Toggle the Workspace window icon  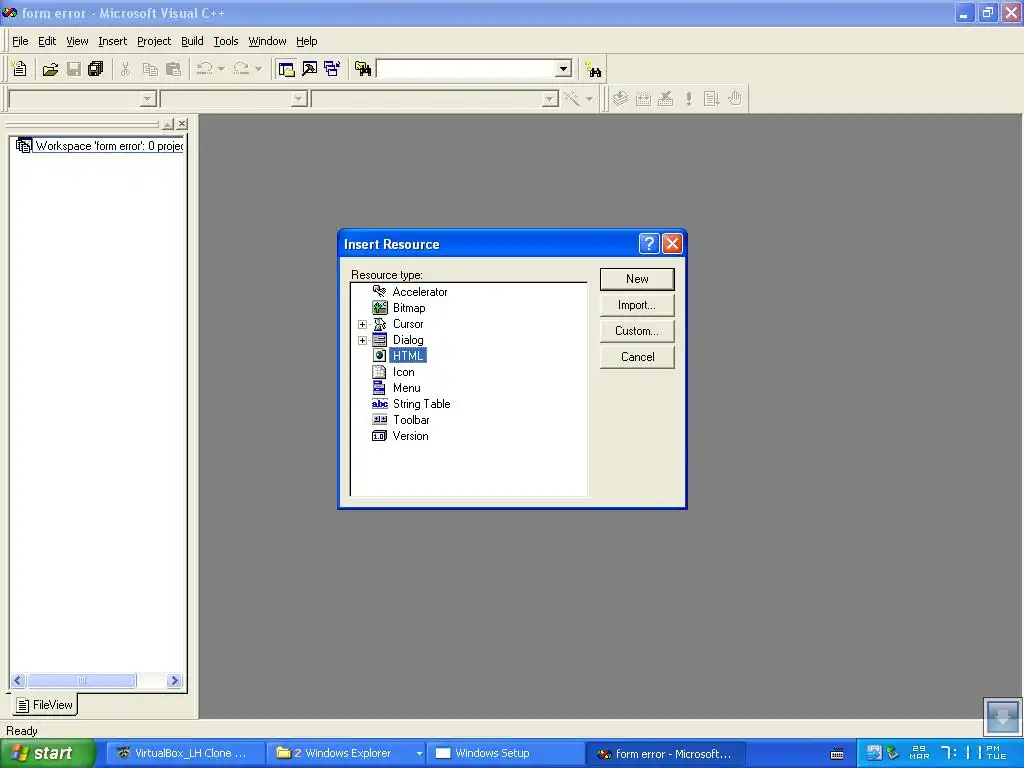pyautogui.click(x=285, y=69)
